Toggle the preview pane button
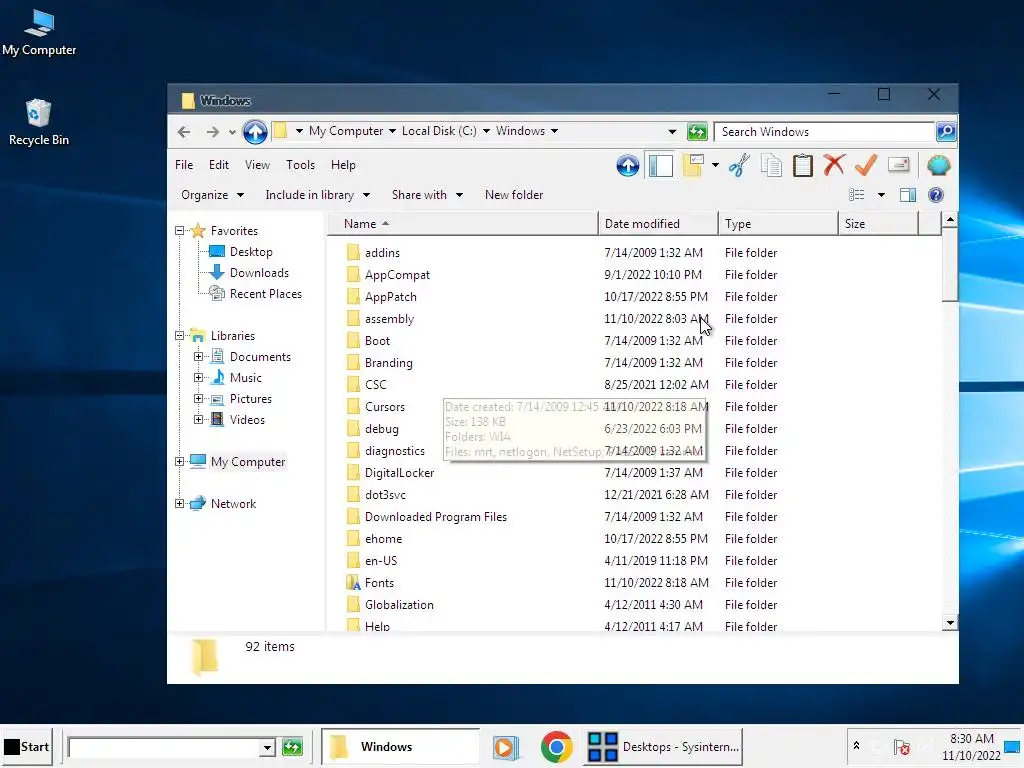This screenshot has width=1024, height=768. tap(908, 195)
